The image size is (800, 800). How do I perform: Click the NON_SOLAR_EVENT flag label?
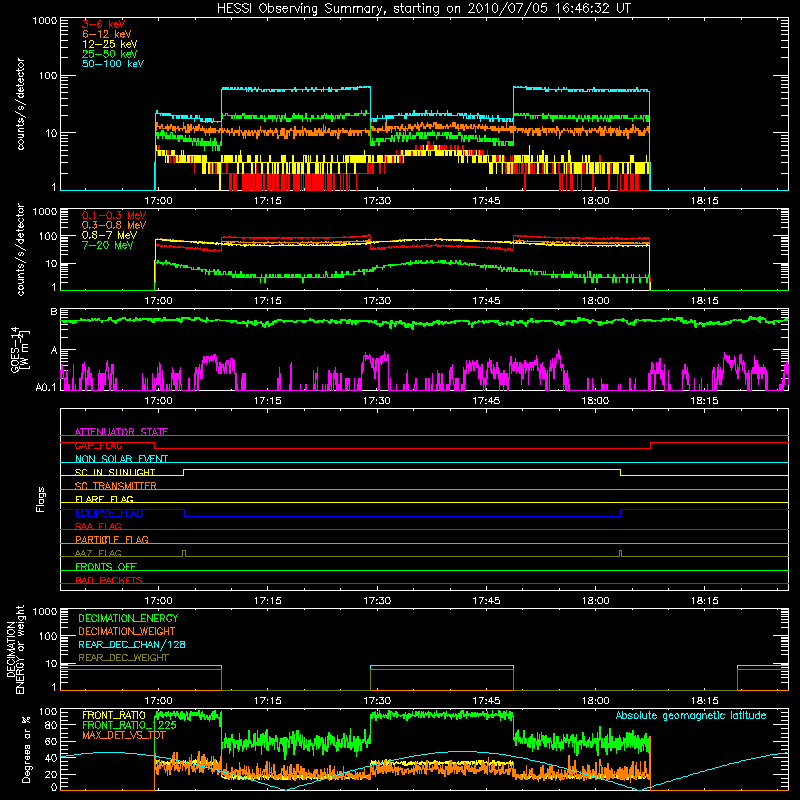point(121,459)
